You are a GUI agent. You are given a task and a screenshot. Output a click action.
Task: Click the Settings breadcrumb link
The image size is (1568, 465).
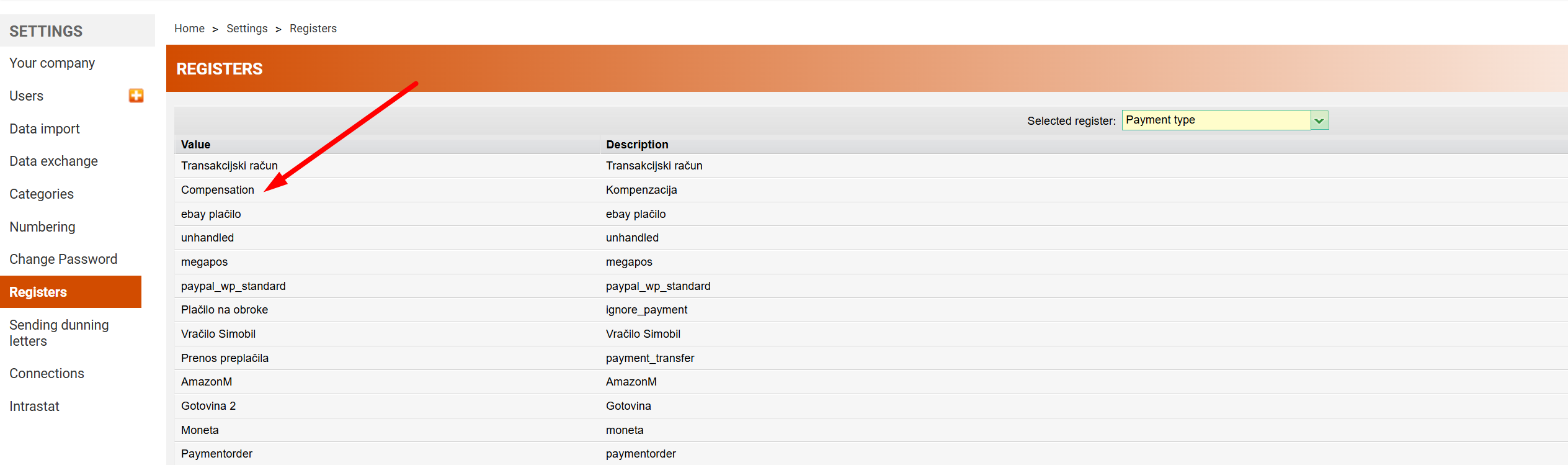tap(247, 29)
